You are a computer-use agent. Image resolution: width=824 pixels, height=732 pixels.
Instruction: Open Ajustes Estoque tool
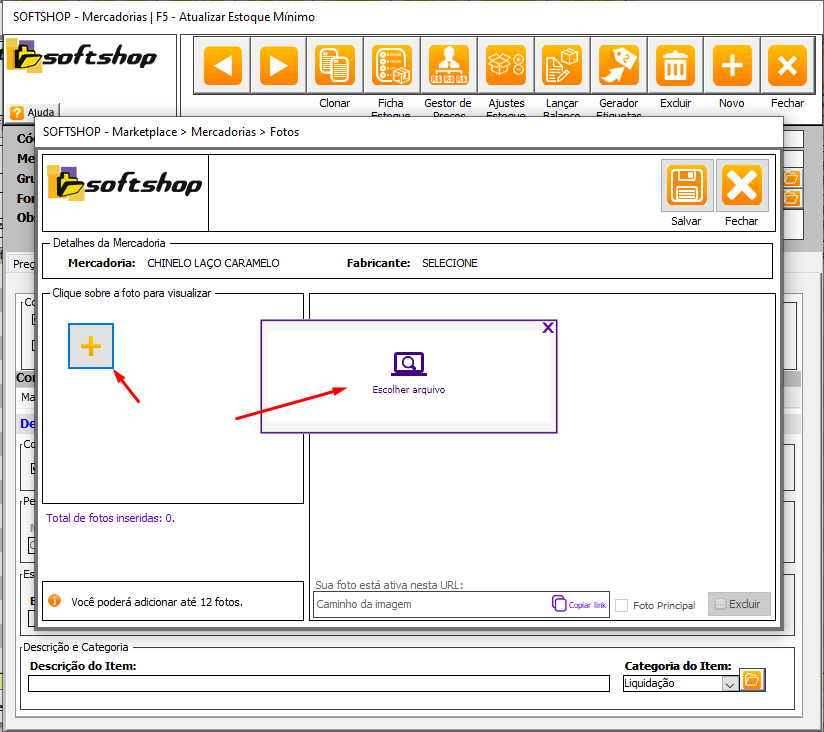tap(505, 66)
